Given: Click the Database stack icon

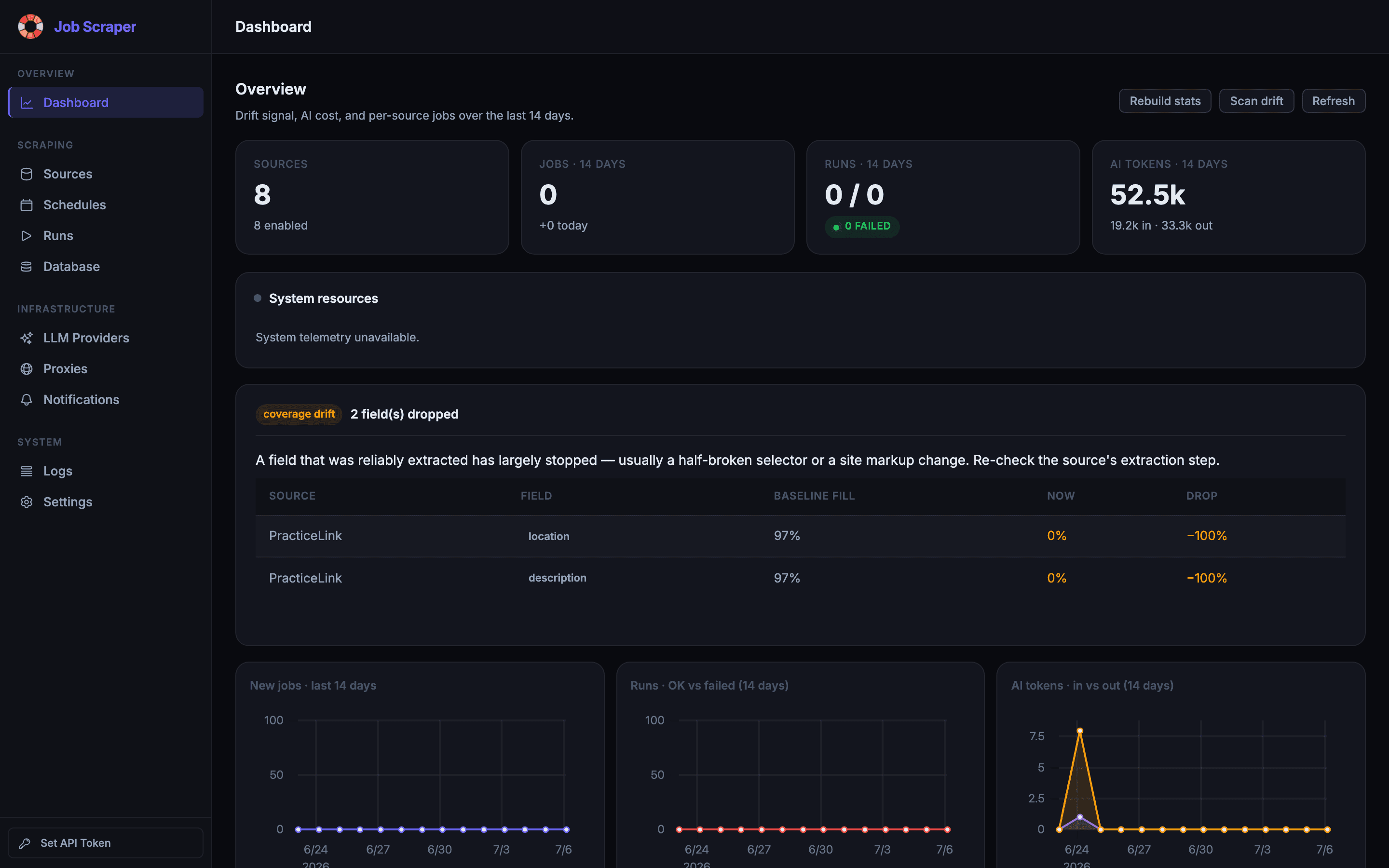Looking at the screenshot, I should click(27, 266).
